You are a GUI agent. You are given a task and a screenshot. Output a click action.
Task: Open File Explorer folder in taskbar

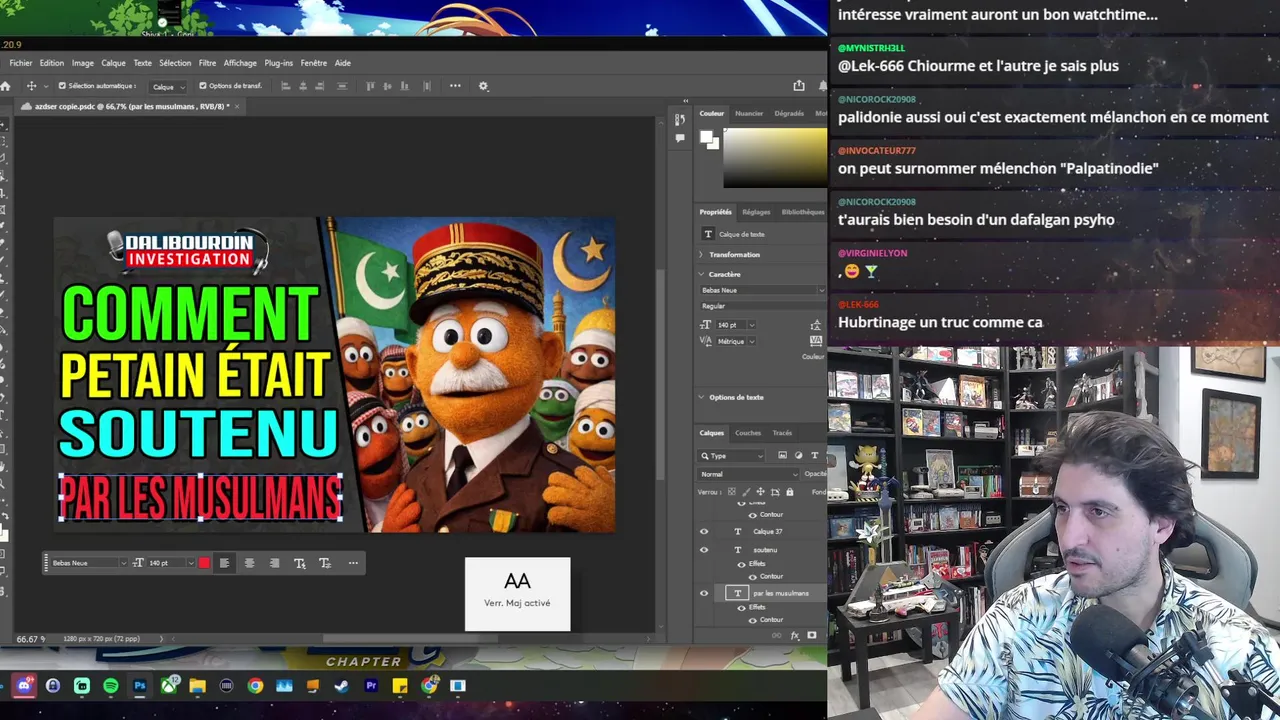[x=197, y=686]
